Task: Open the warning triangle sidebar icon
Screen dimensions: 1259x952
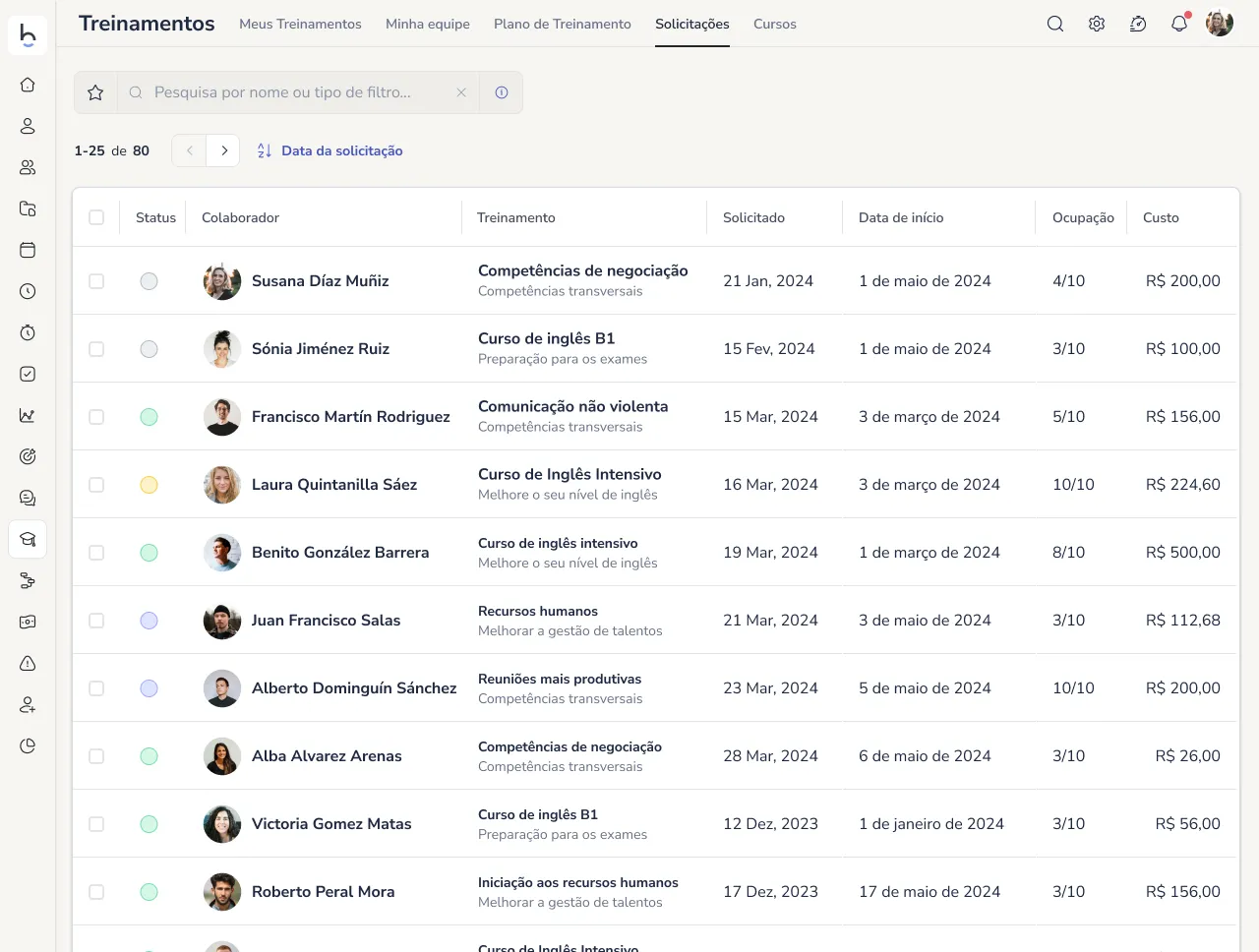Action: (28, 663)
